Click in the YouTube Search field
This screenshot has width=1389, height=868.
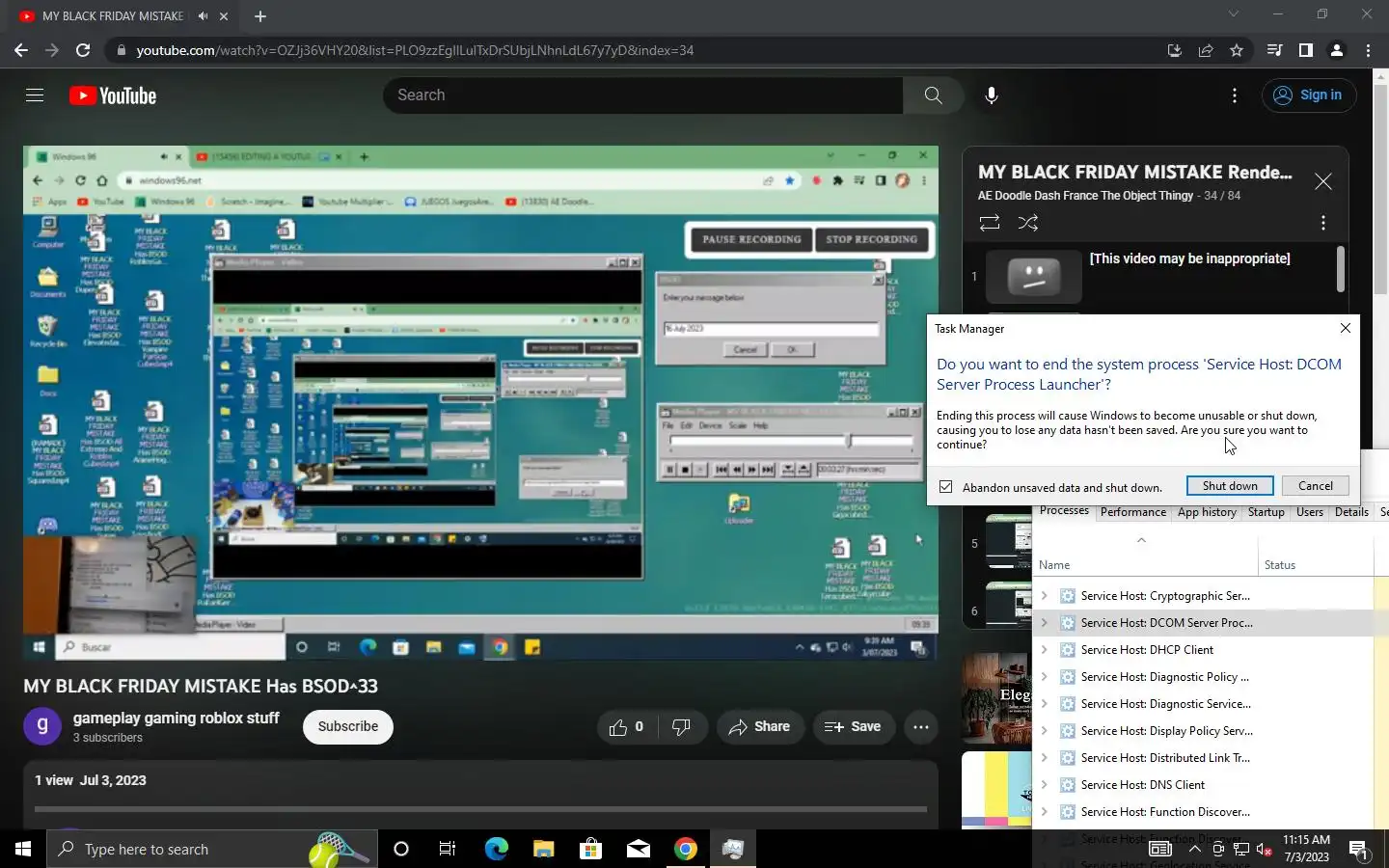click(x=644, y=95)
